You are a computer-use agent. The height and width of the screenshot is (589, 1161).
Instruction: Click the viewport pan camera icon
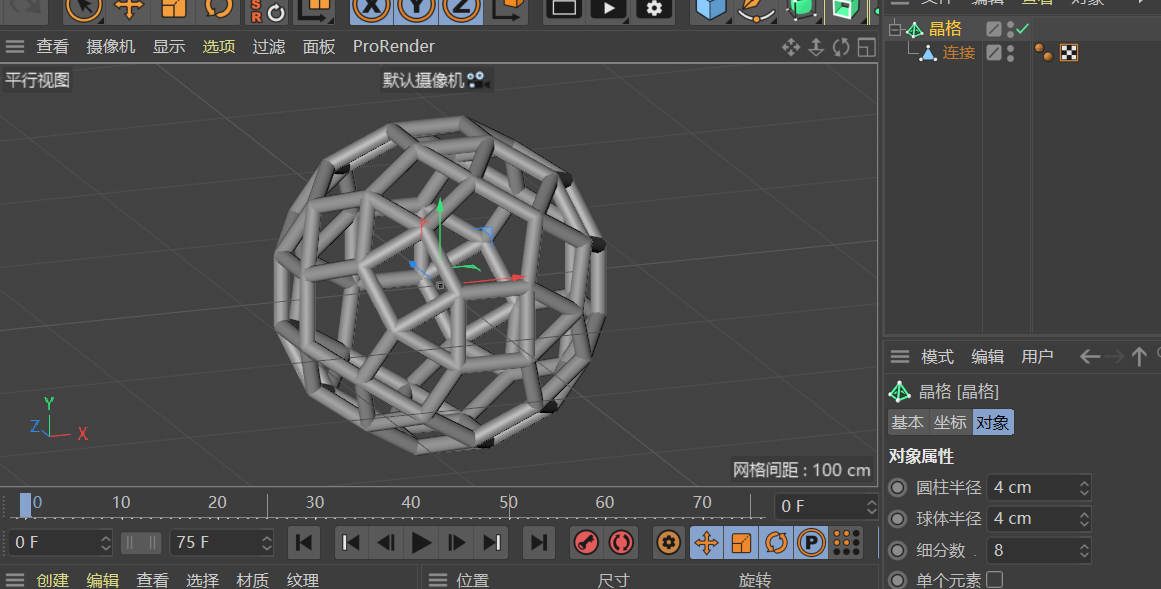(x=791, y=47)
